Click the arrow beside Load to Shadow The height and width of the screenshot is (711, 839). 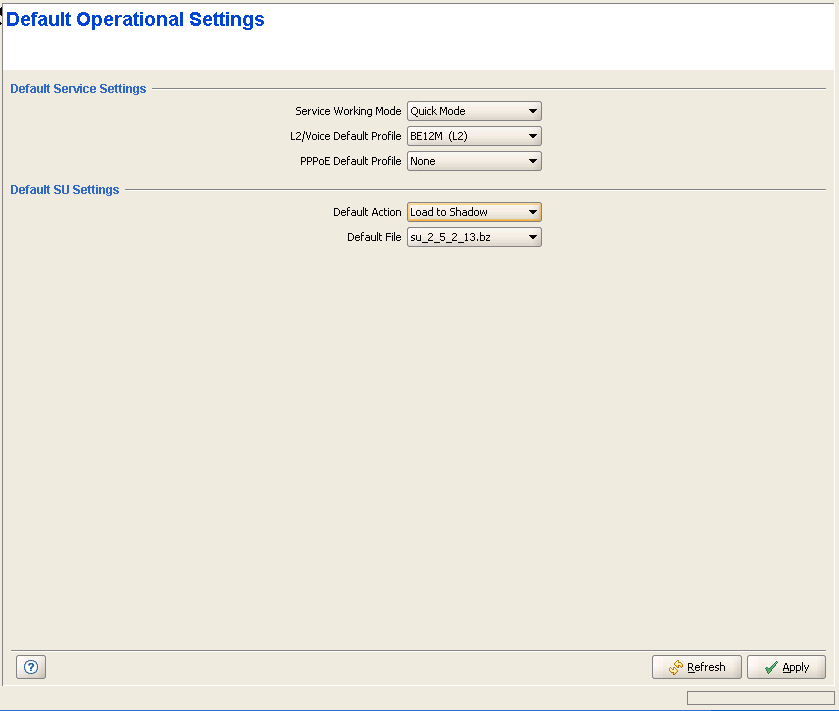click(x=533, y=212)
